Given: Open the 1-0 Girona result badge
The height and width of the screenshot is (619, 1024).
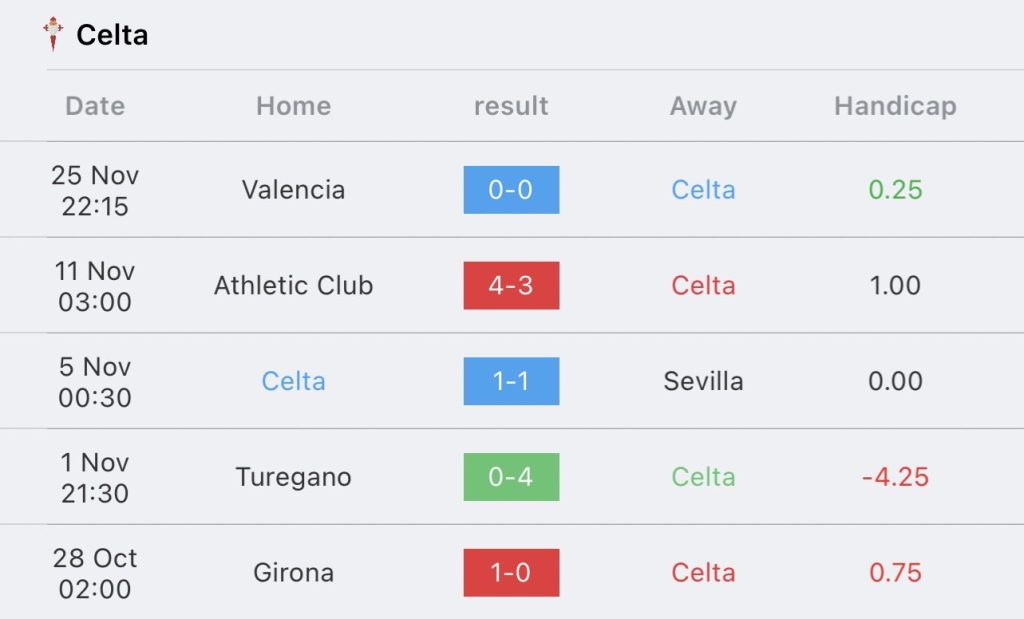Looking at the screenshot, I should (511, 573).
